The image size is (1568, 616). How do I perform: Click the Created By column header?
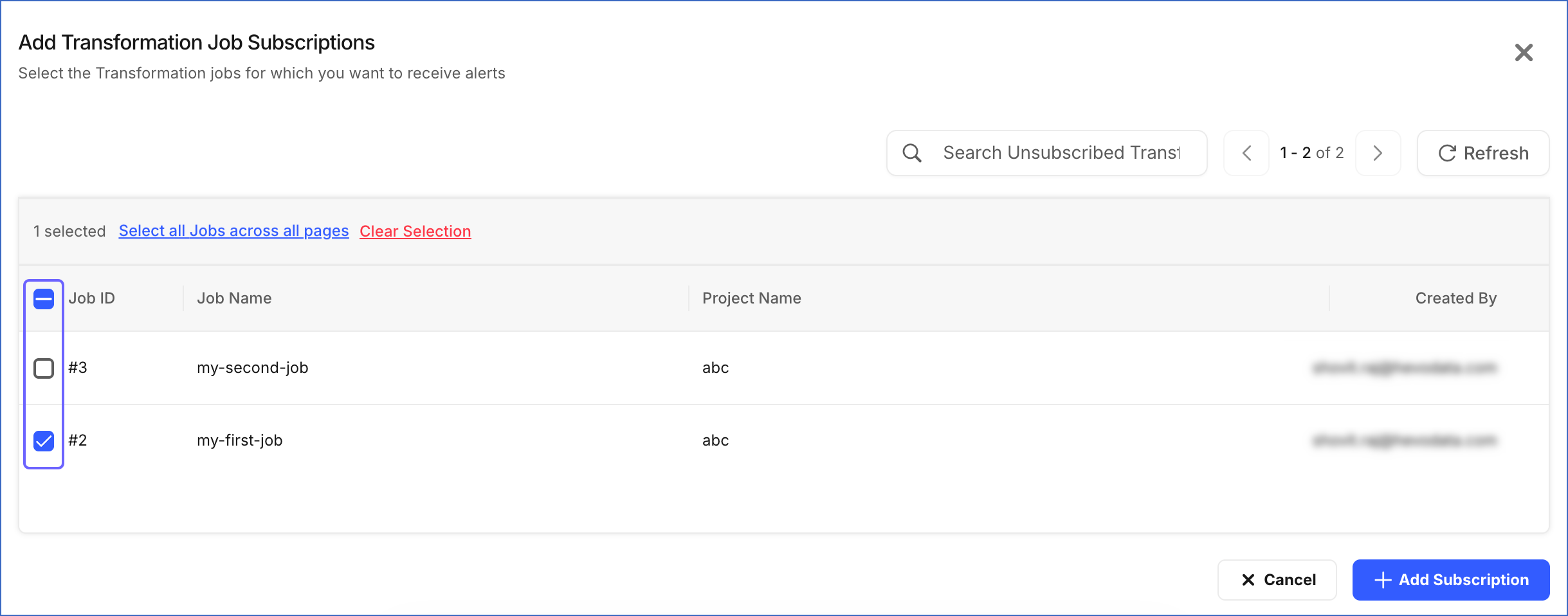(1455, 298)
